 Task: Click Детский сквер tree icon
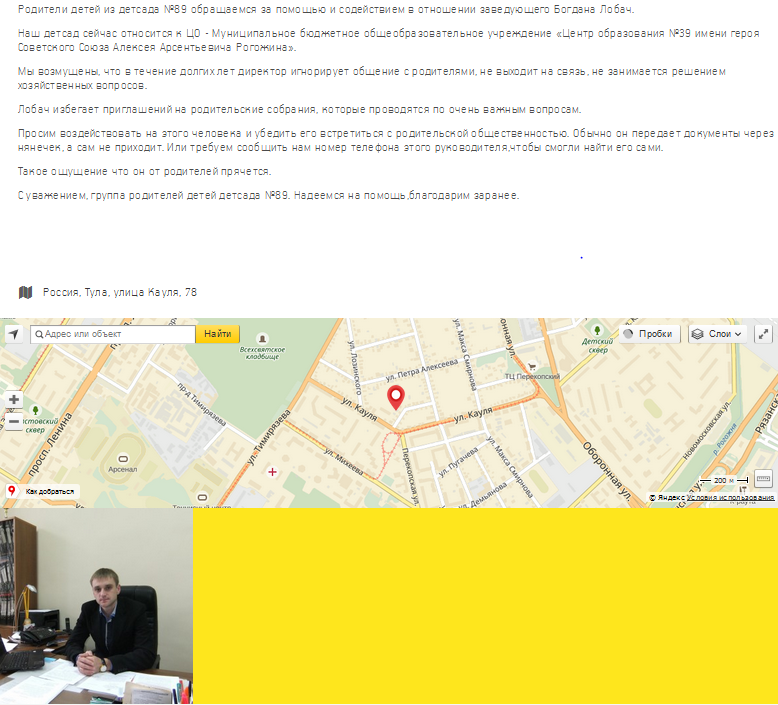coord(597,330)
